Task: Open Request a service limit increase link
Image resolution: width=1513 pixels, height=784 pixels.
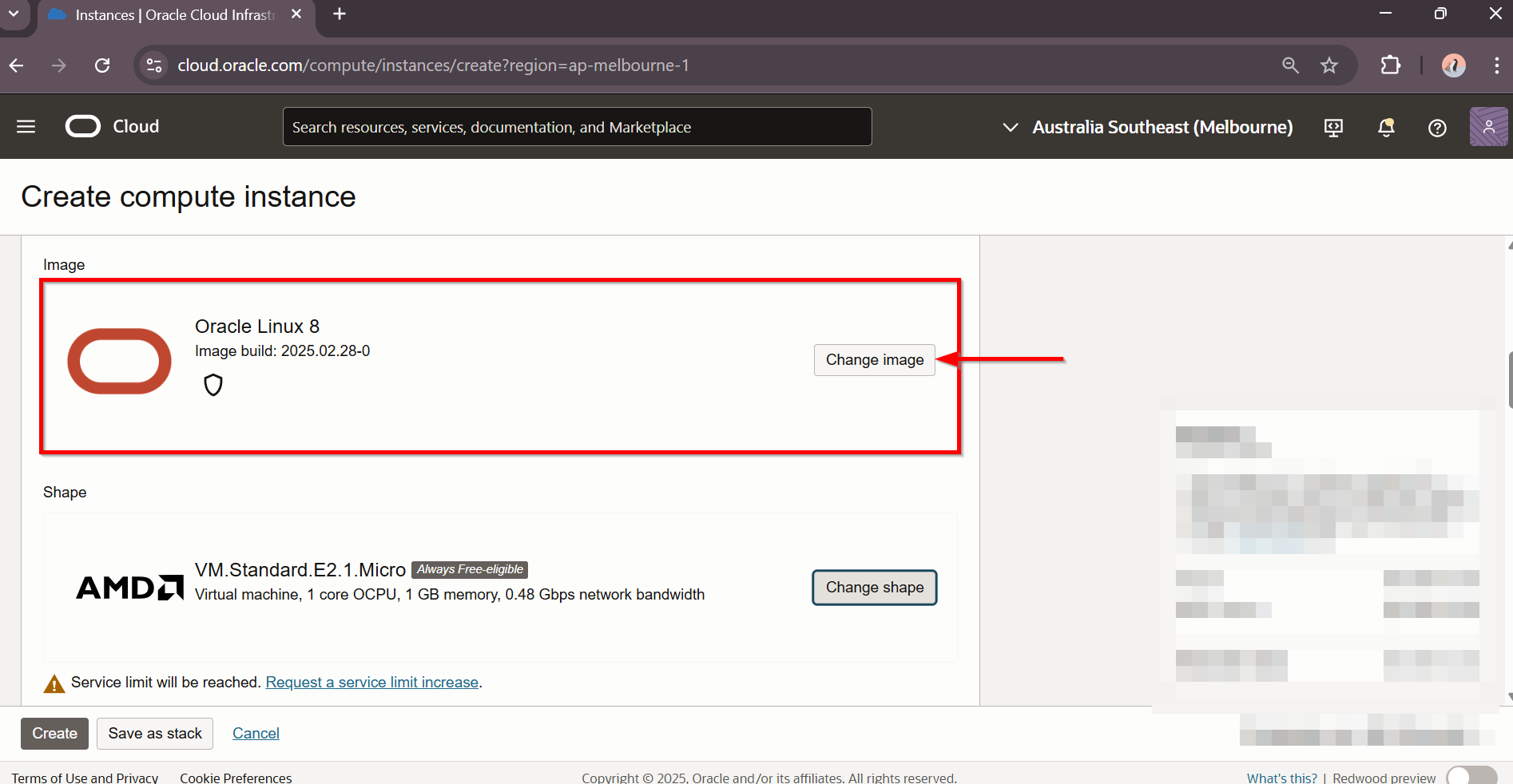Action: click(x=372, y=683)
